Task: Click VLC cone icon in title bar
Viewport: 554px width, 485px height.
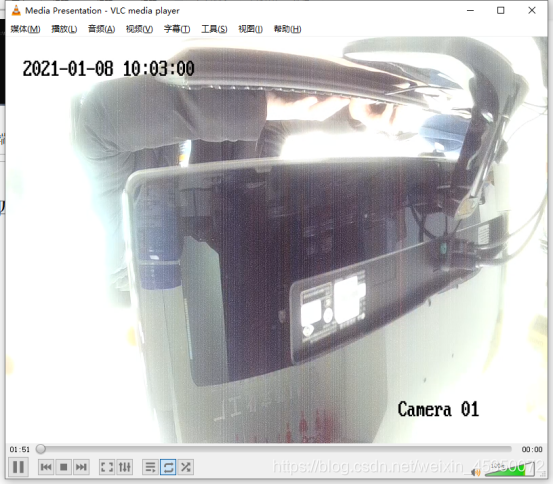Action: 16,11
